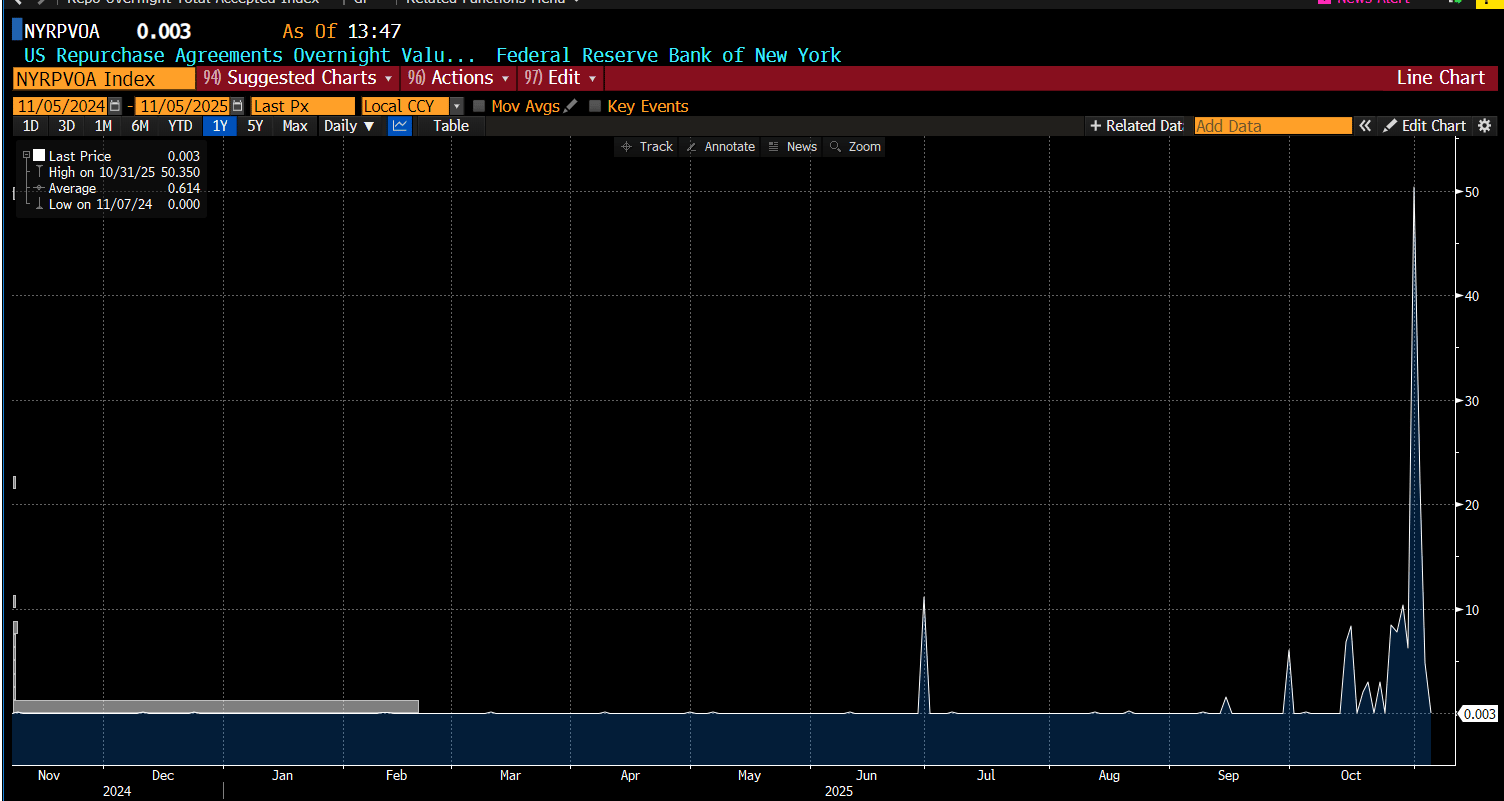Select the line chart type icon
The width and height of the screenshot is (1504, 801).
pyautogui.click(x=400, y=126)
